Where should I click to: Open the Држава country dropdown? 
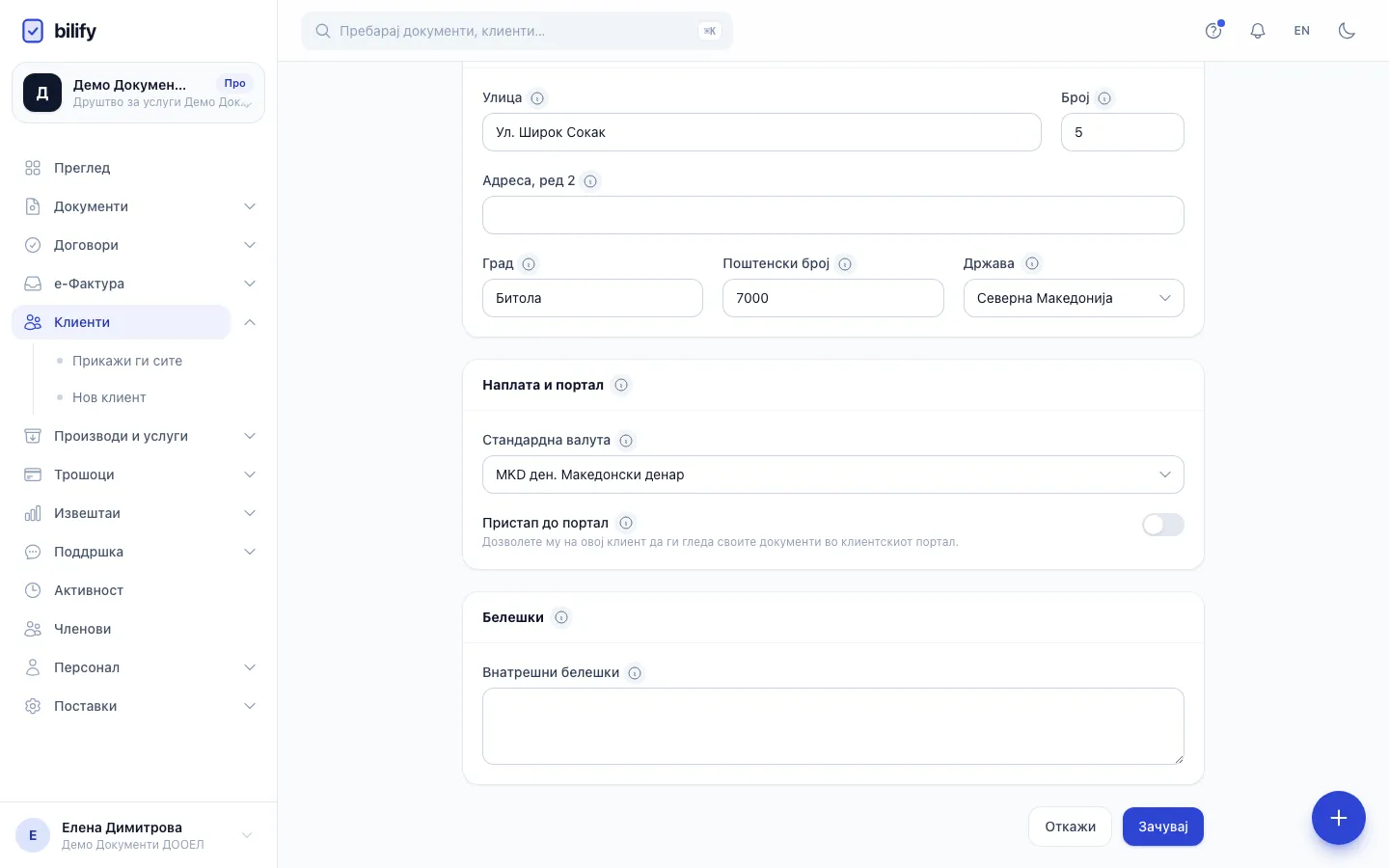coord(1074,298)
